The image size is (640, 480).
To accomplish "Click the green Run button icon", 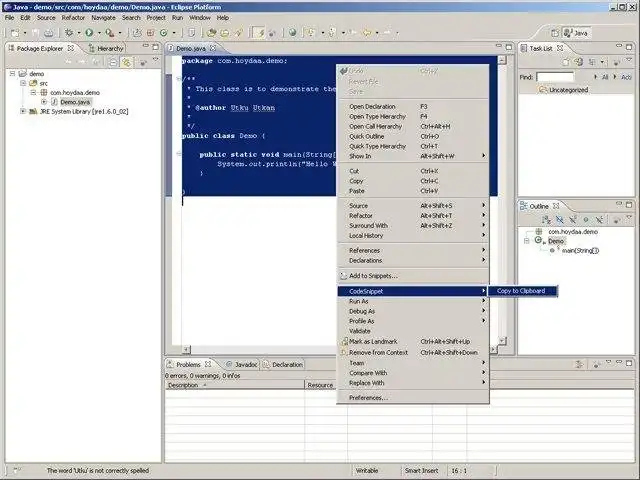I will pos(89,33).
